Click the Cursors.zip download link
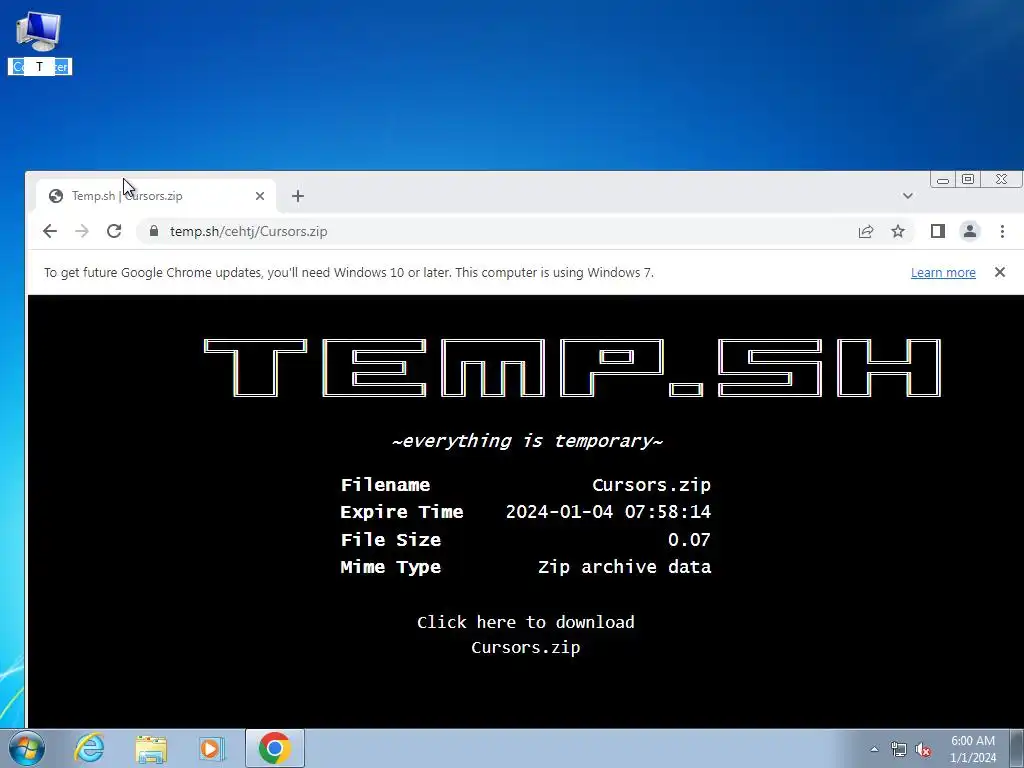The width and height of the screenshot is (1024, 768). 526,647
